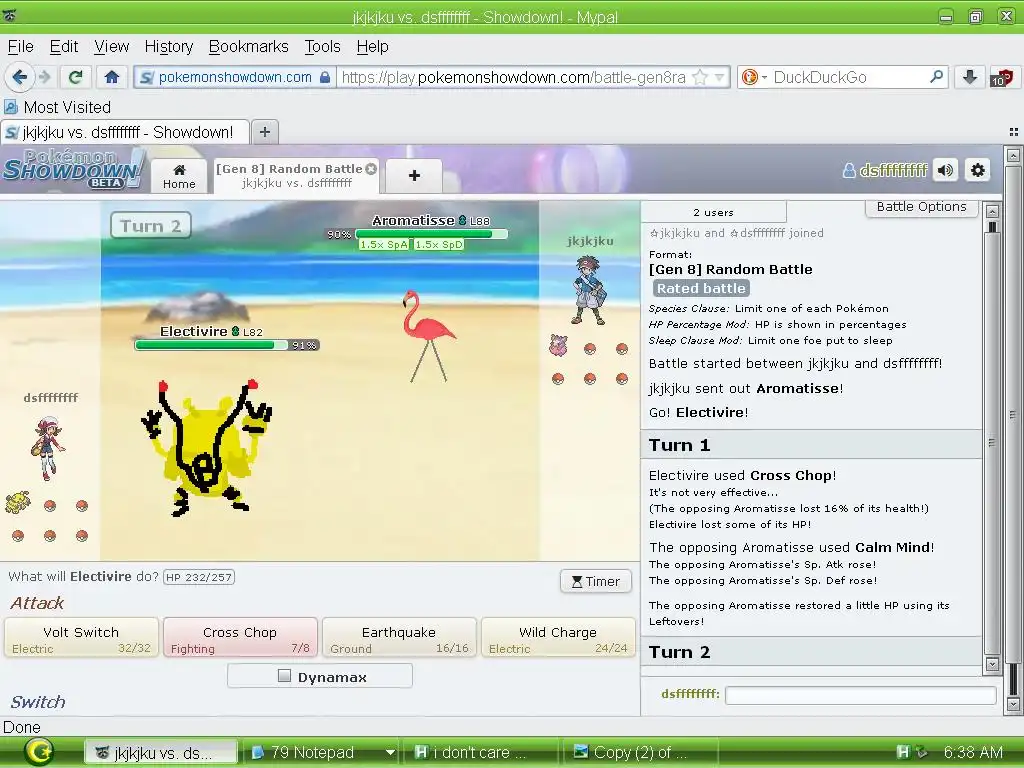Go back with the browser back arrow
Screen dimensions: 1024x768
pos(20,77)
